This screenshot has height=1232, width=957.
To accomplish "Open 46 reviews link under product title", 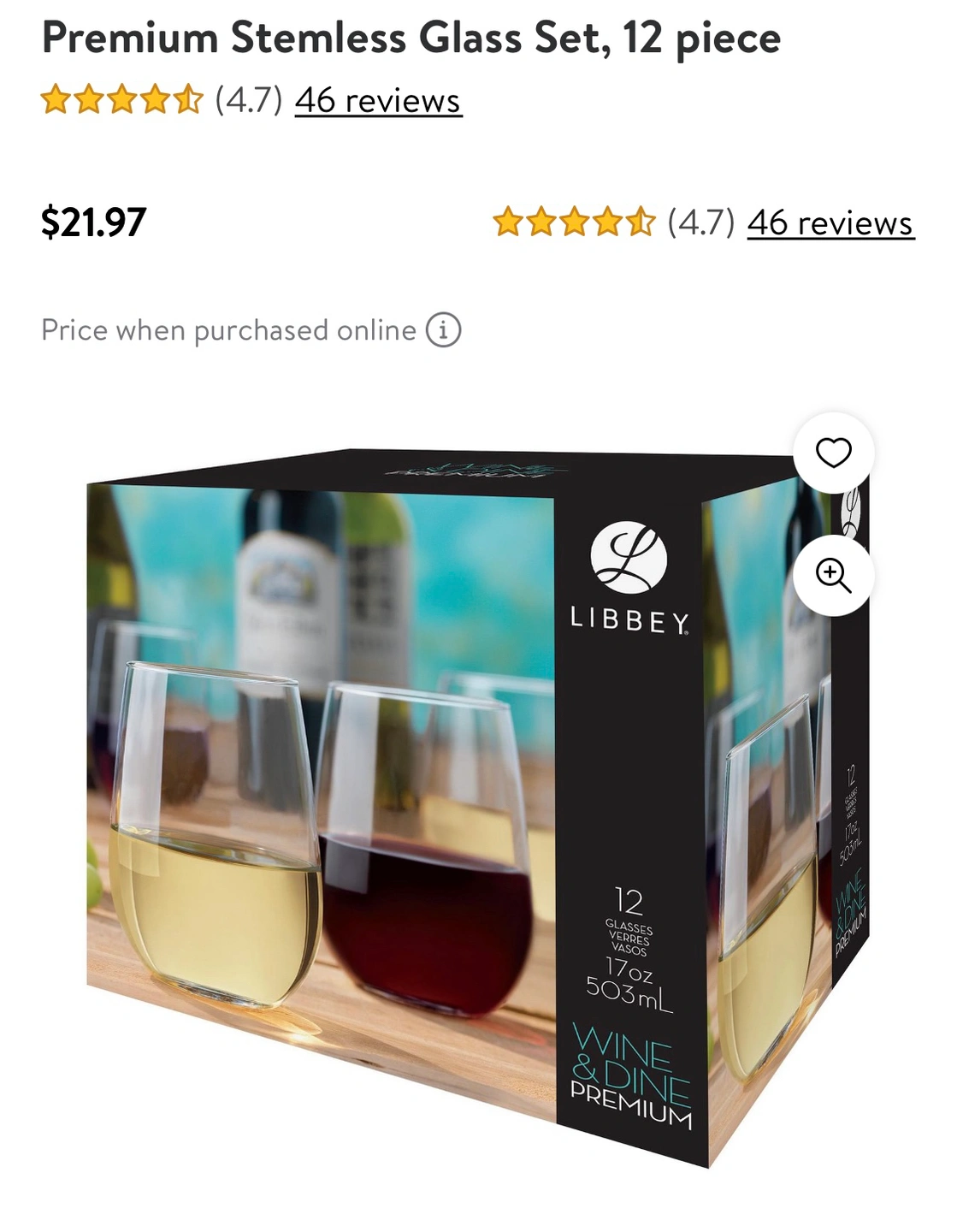I will pyautogui.click(x=378, y=101).
